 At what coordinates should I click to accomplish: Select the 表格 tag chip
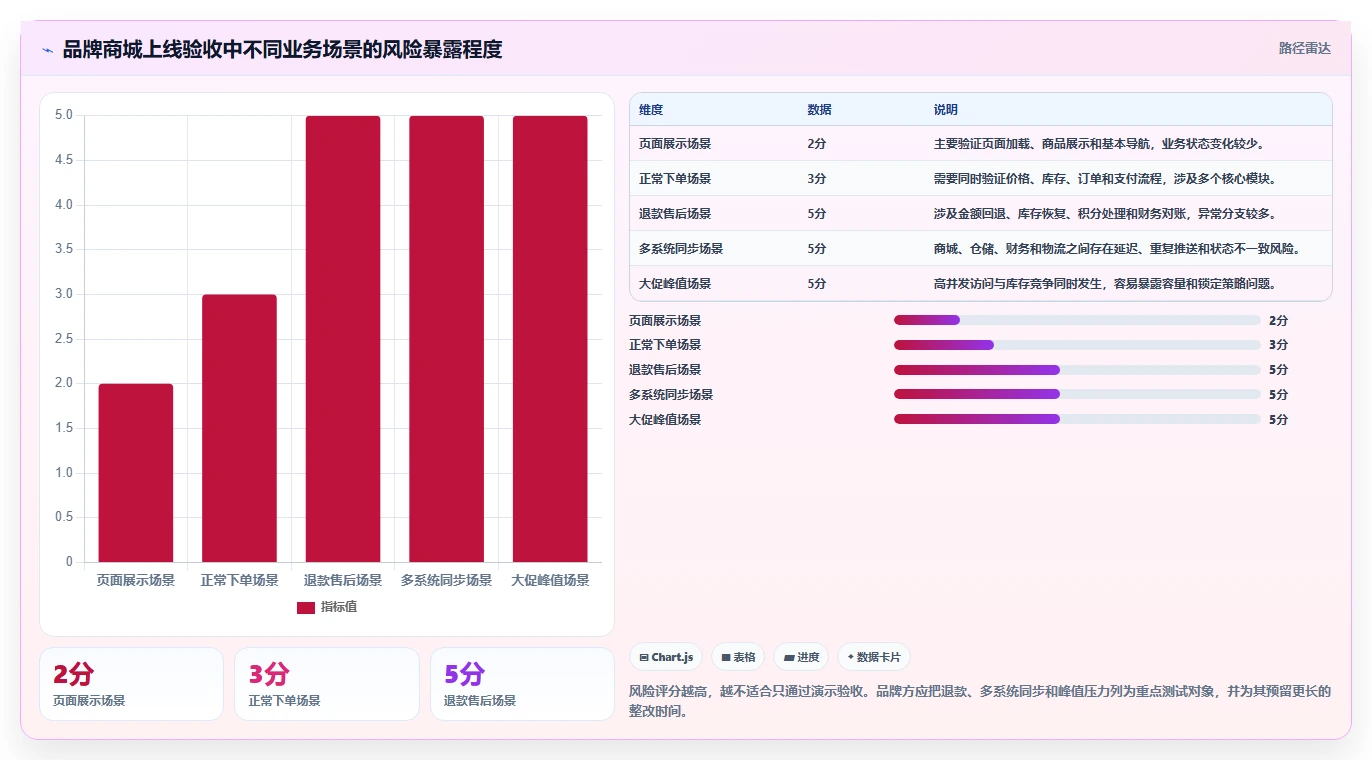738,657
